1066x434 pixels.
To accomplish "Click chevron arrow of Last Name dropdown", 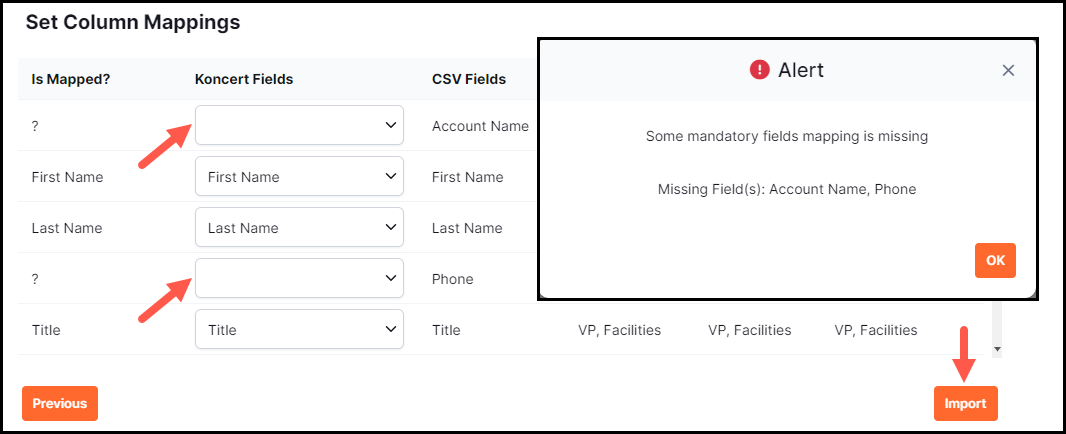I will click(x=390, y=227).
